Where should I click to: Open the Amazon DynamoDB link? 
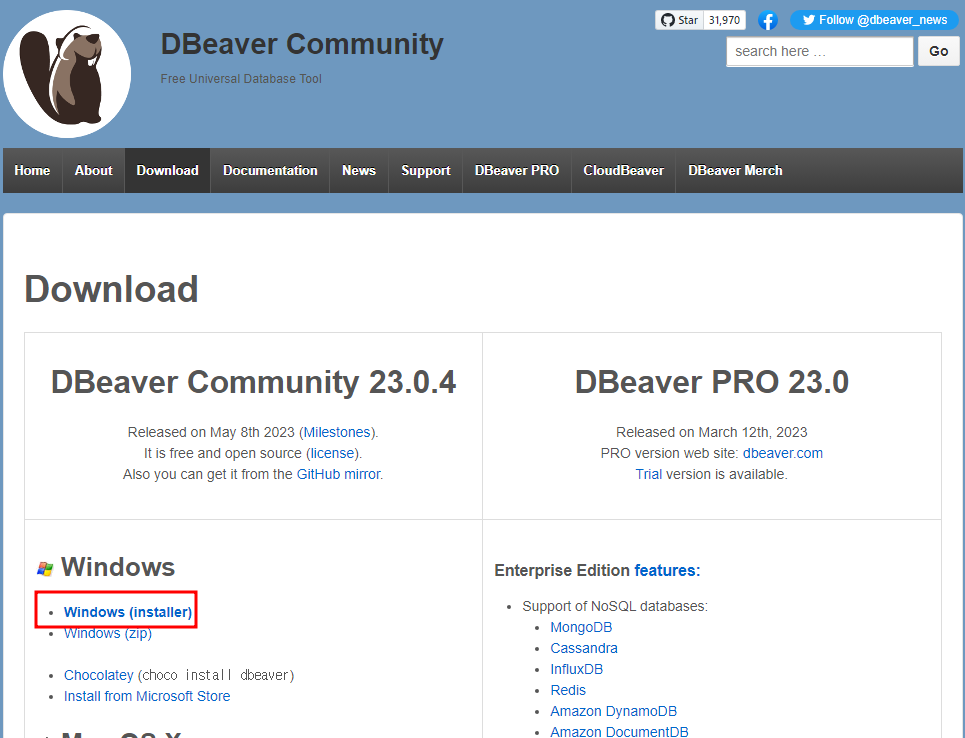tap(614, 711)
